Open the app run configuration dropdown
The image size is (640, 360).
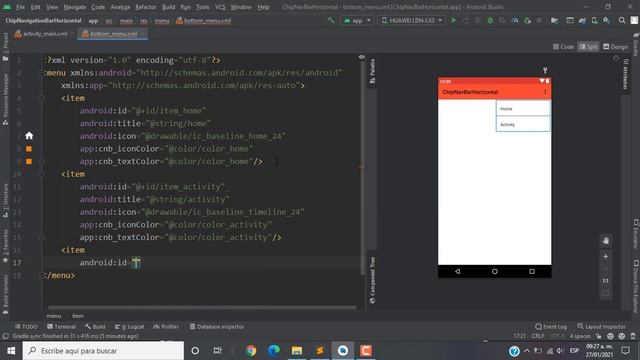357,20
